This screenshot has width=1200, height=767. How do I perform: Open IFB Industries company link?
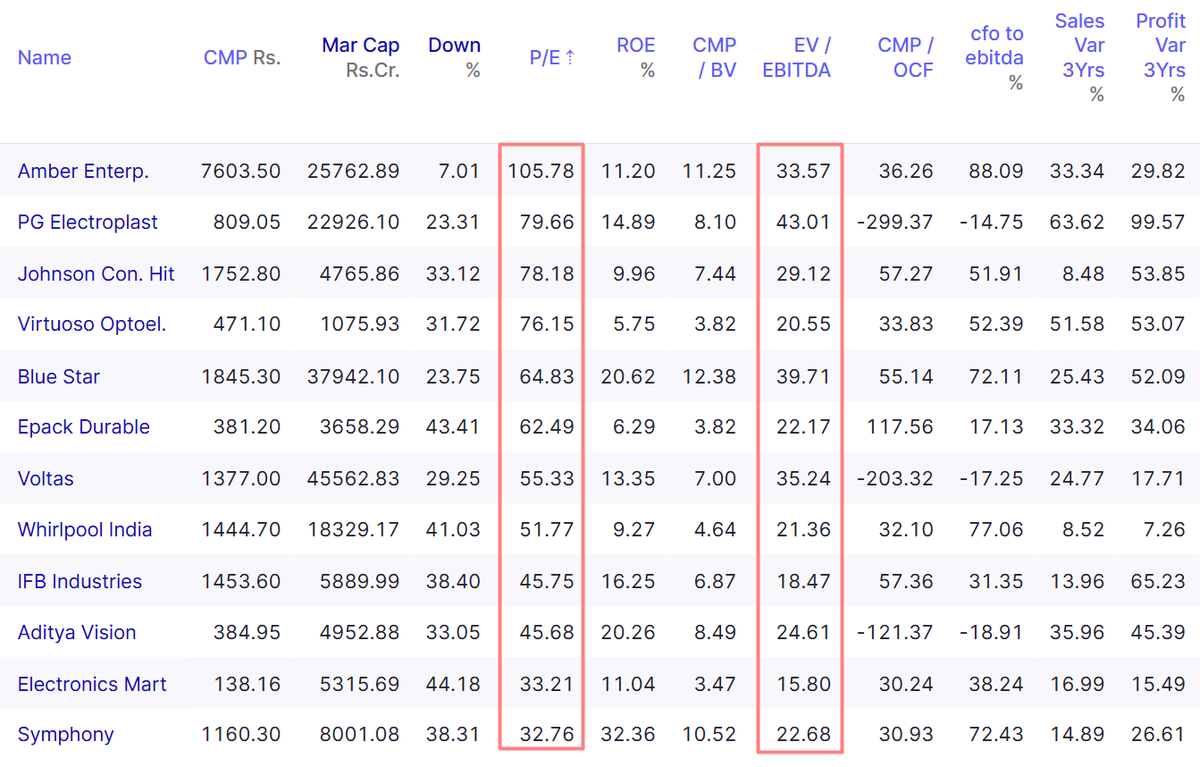pyautogui.click(x=80, y=581)
